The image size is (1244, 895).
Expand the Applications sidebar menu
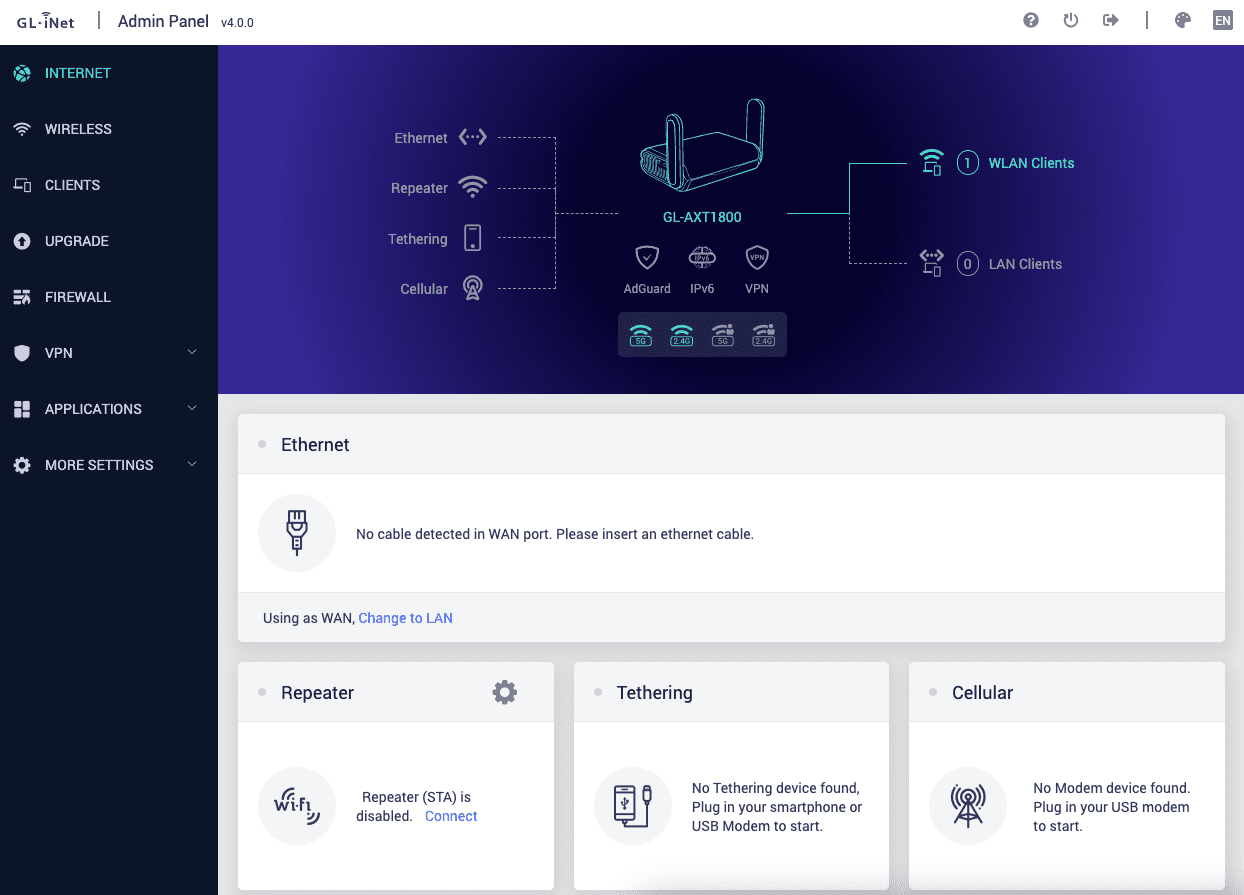point(107,409)
